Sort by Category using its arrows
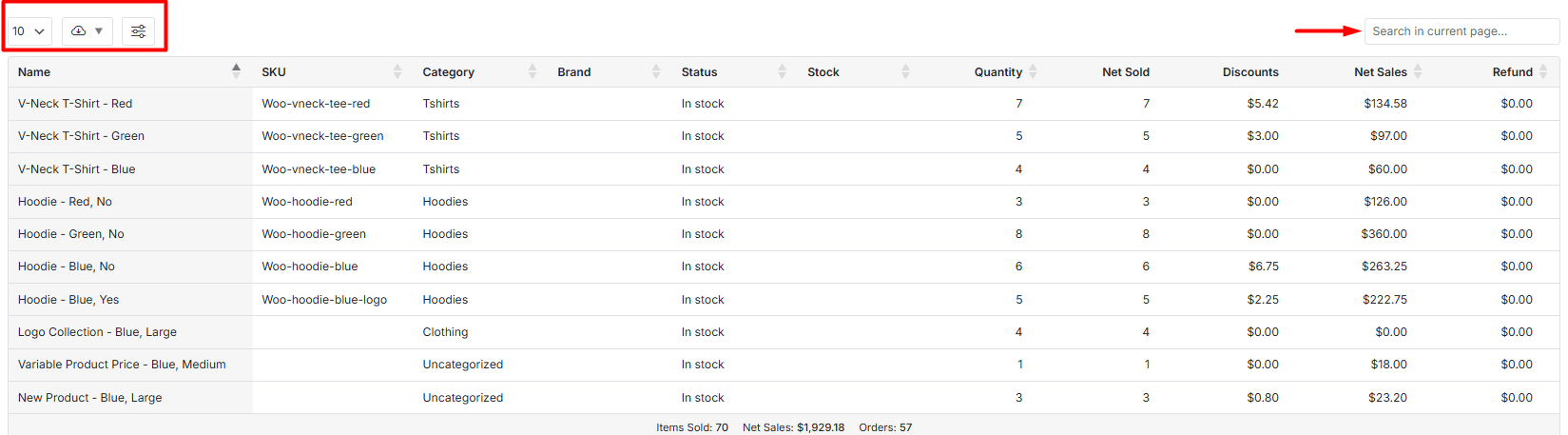 pos(532,71)
